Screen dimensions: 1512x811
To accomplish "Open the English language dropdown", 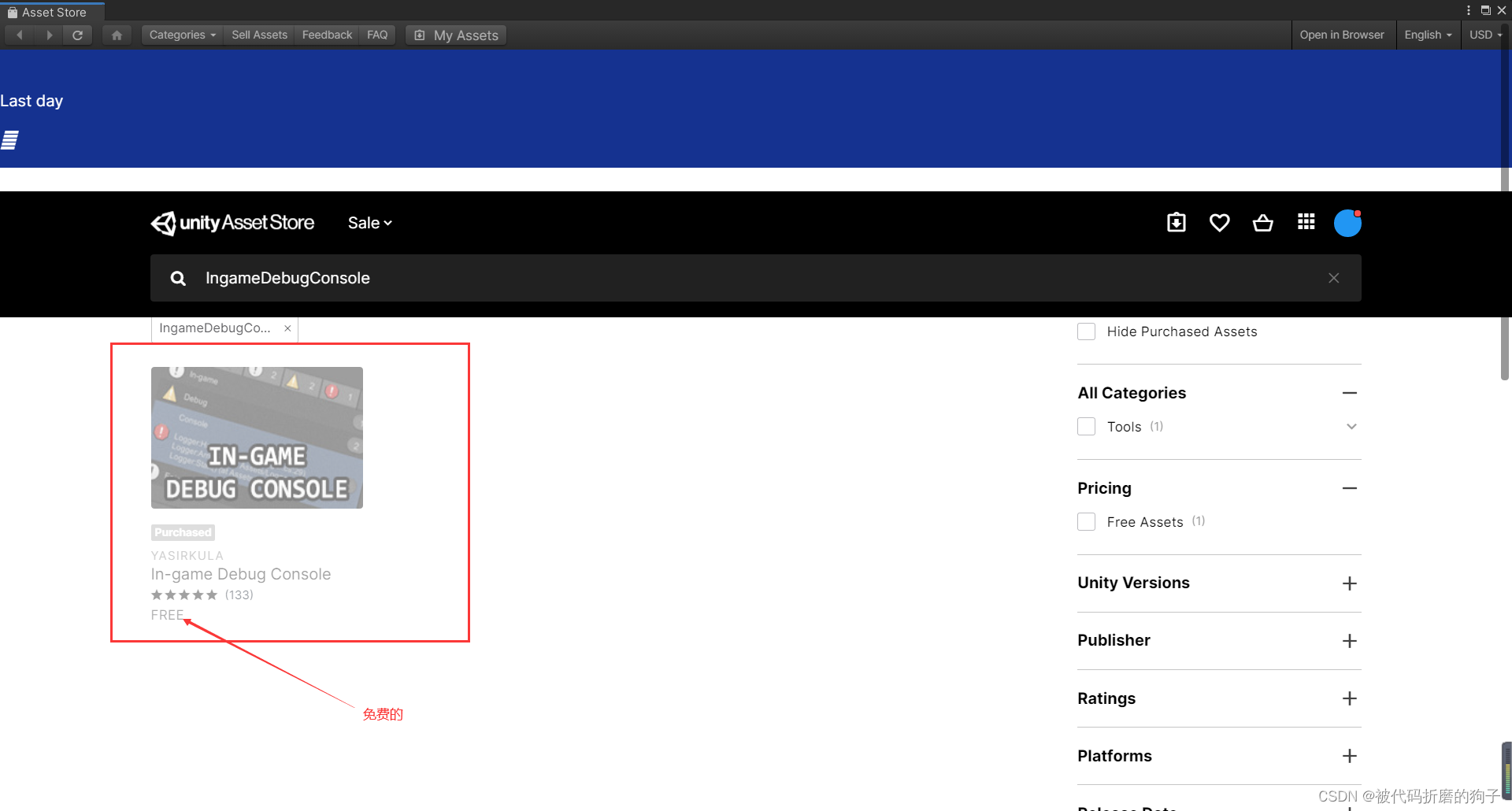I will point(1428,35).
